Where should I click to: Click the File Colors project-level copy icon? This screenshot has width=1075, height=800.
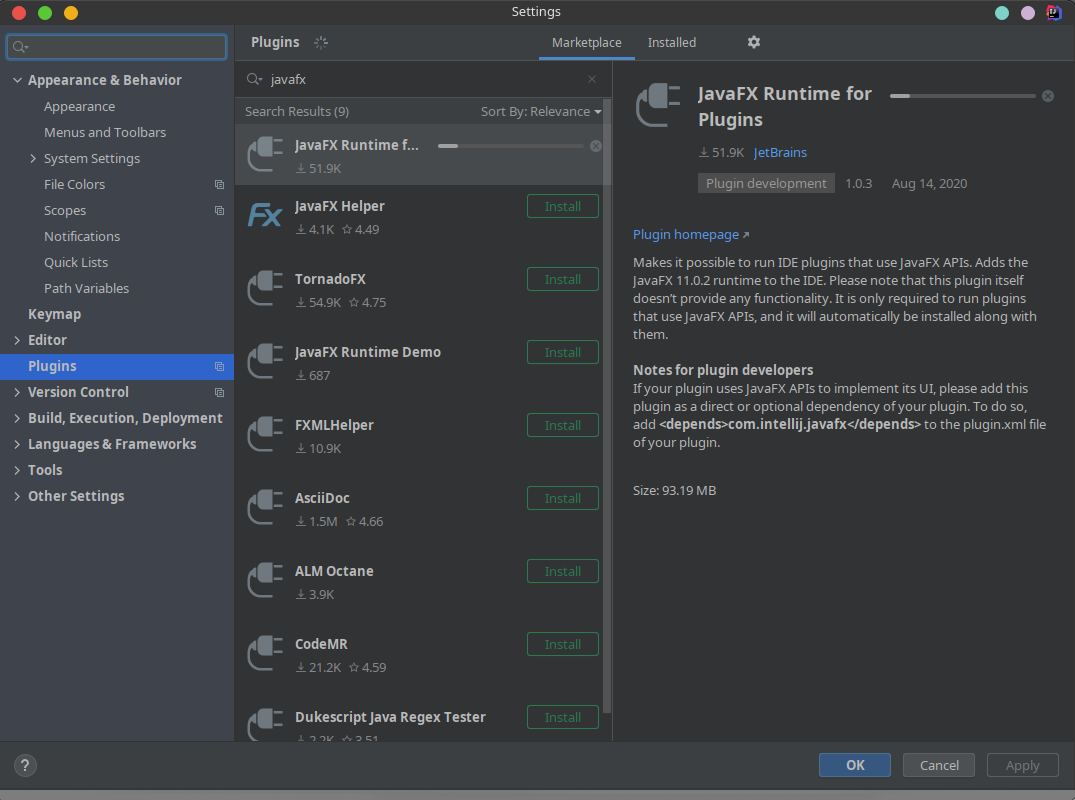coord(219,184)
